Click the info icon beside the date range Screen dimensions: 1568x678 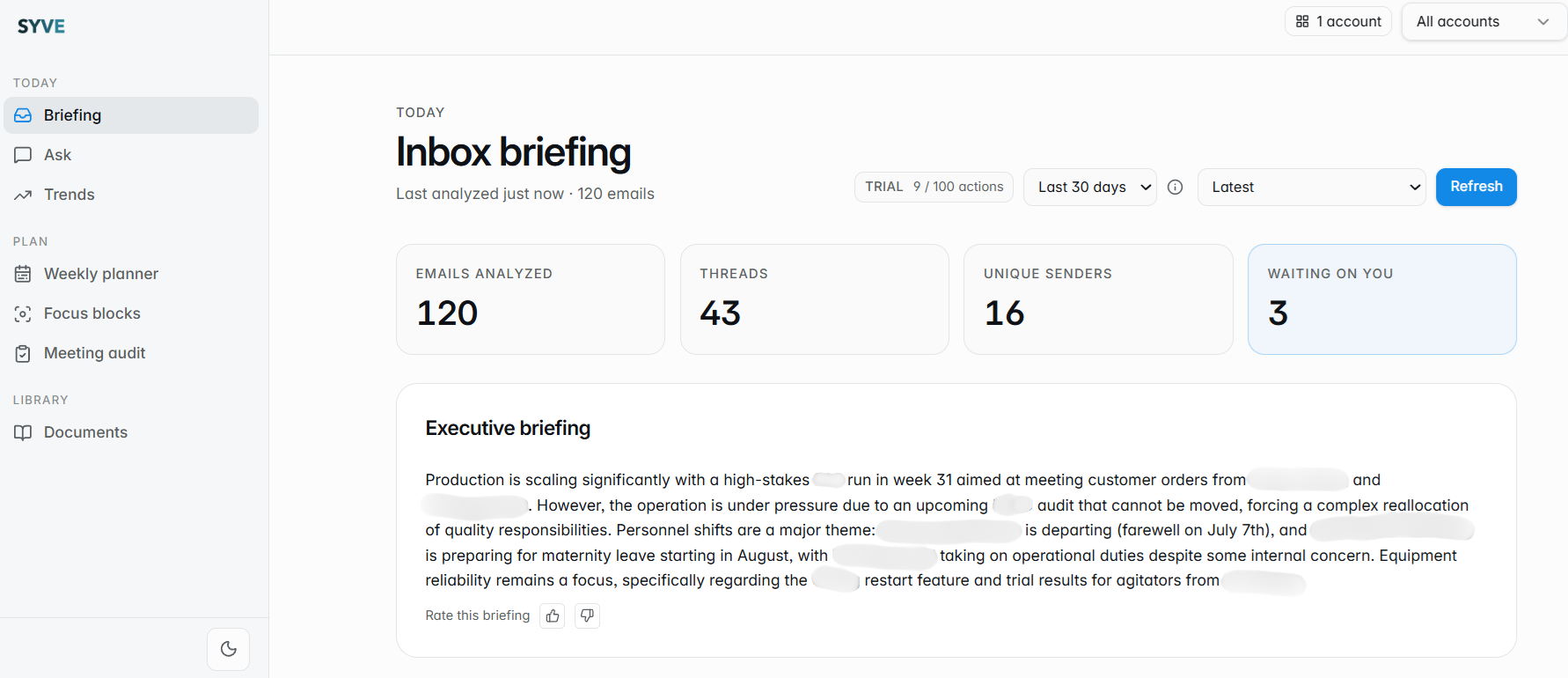pos(1175,187)
